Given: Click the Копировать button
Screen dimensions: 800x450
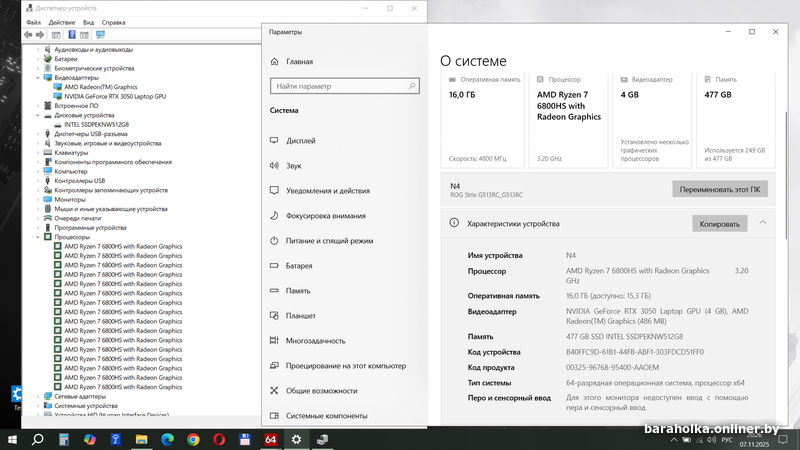Looking at the screenshot, I should pos(719,224).
